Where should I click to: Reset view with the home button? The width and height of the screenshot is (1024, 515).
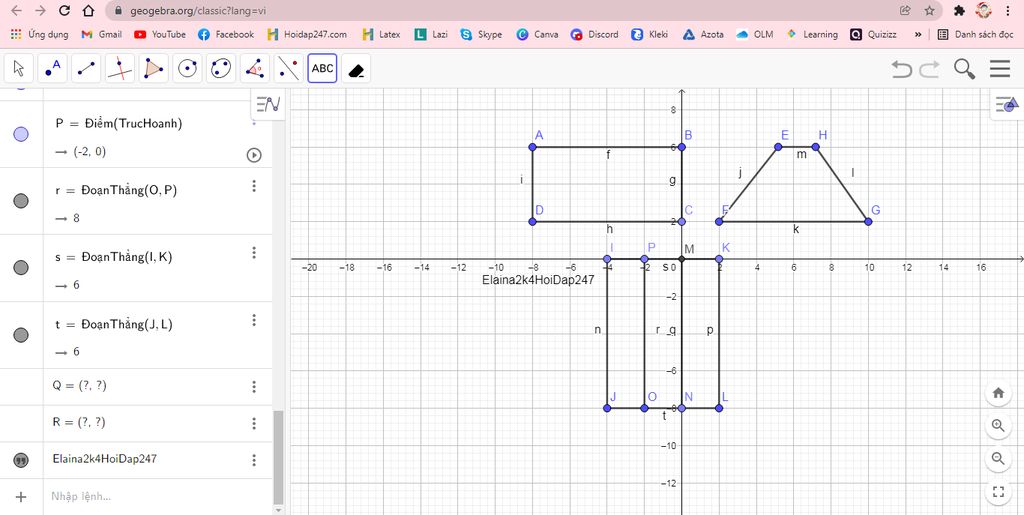998,393
